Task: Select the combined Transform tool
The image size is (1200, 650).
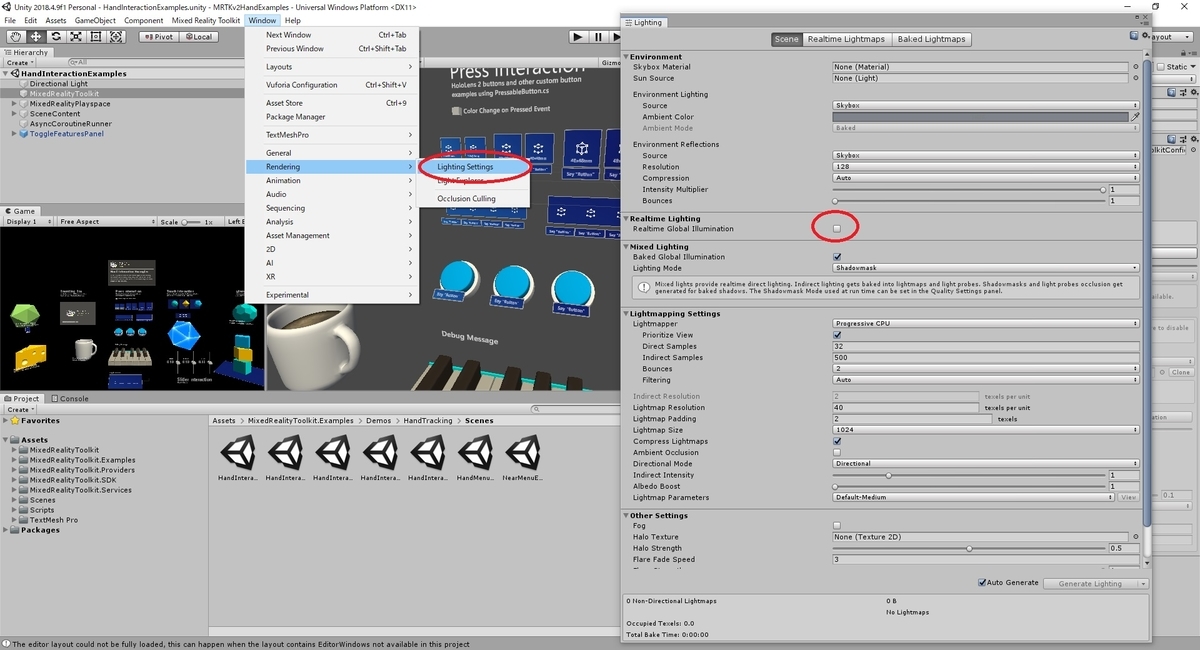Action: click(116, 37)
